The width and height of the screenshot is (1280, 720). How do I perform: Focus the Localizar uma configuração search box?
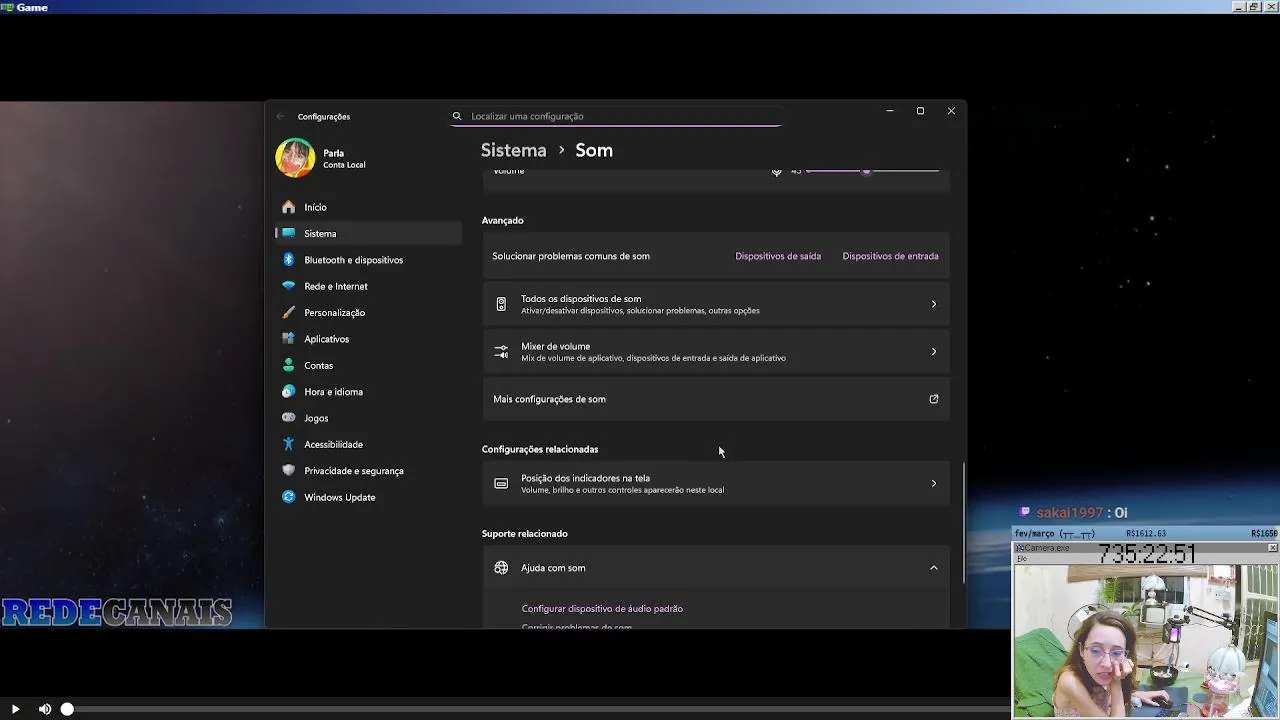coord(616,116)
